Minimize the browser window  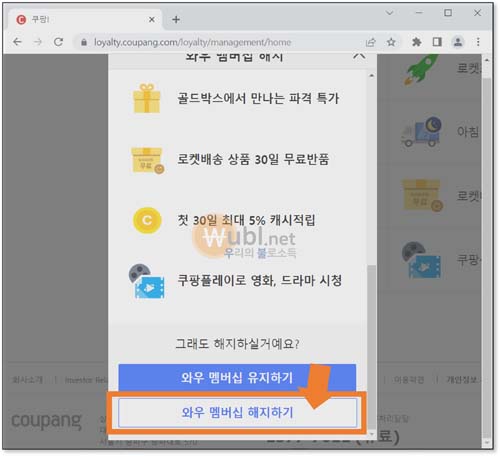[x=419, y=13]
